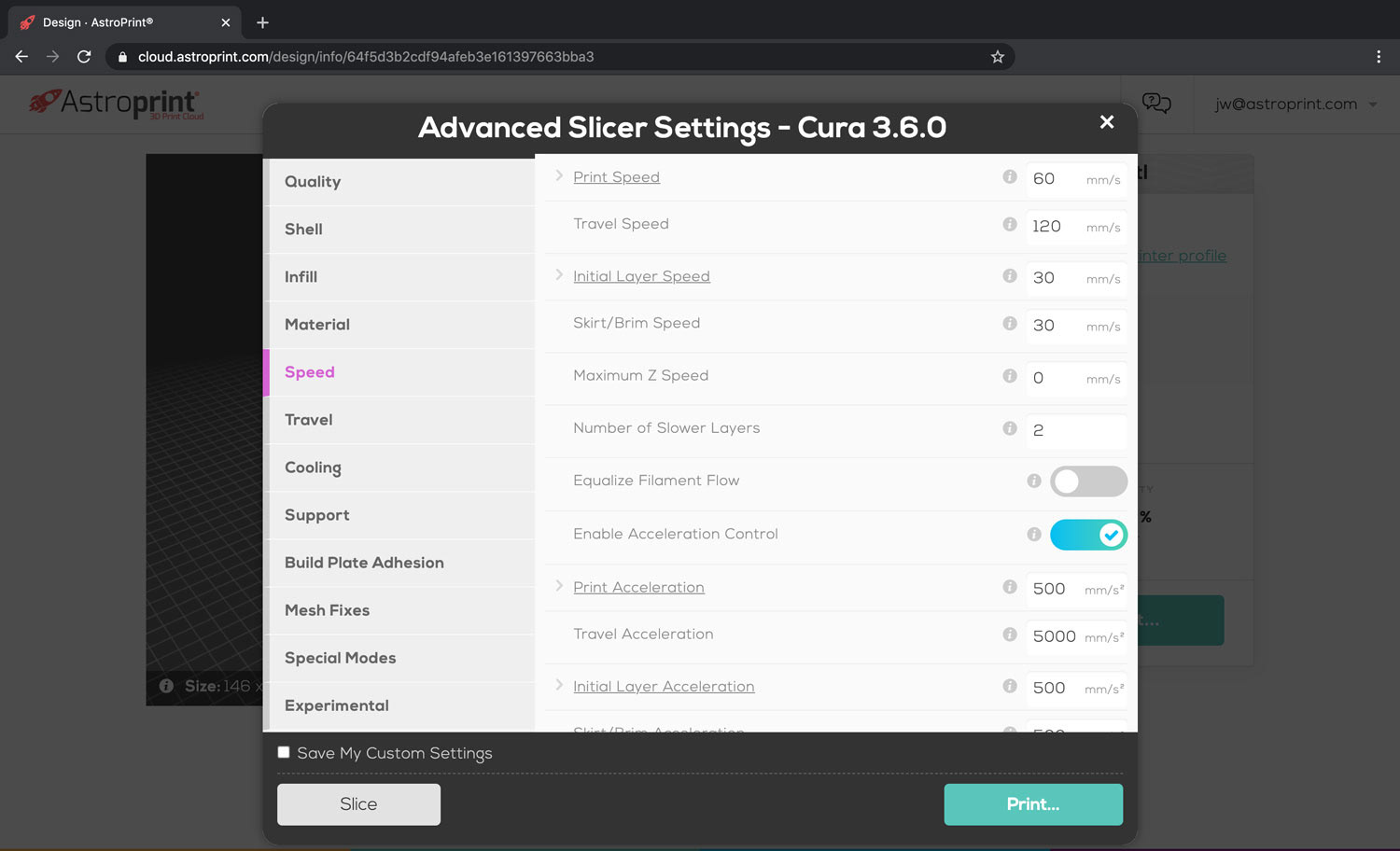This screenshot has height=851, width=1400.
Task: Open a new browser tab
Action: tap(262, 22)
